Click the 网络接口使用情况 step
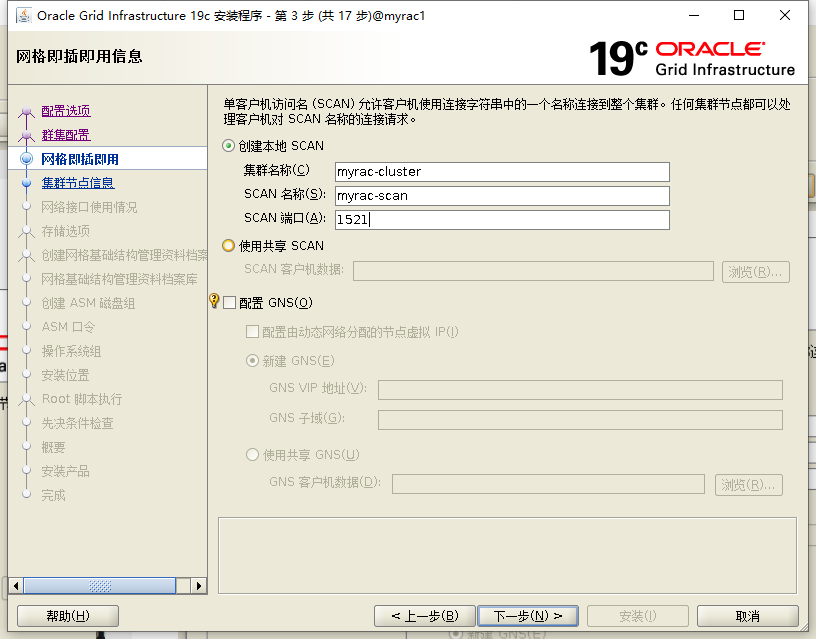 click(x=89, y=207)
